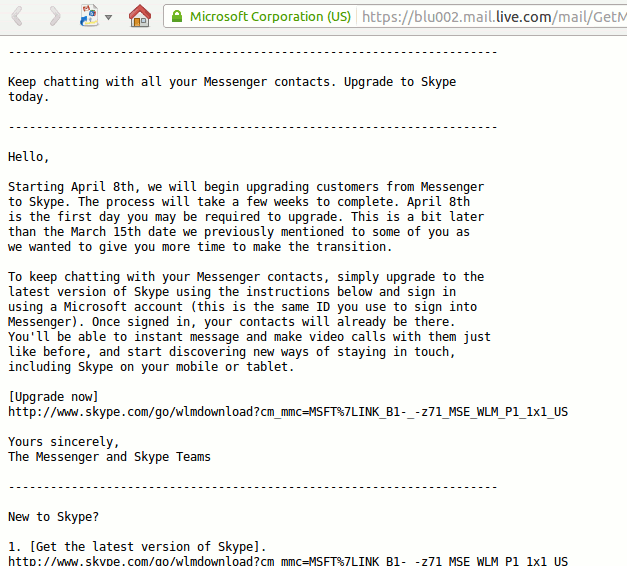Click the 'Yours sincerely,' closing line
This screenshot has height=566, width=627.
[64, 441]
